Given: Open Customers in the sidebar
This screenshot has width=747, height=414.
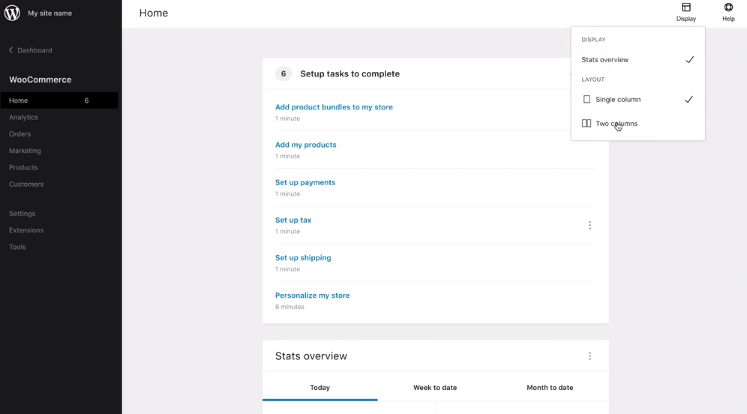Looking at the screenshot, I should (26, 184).
